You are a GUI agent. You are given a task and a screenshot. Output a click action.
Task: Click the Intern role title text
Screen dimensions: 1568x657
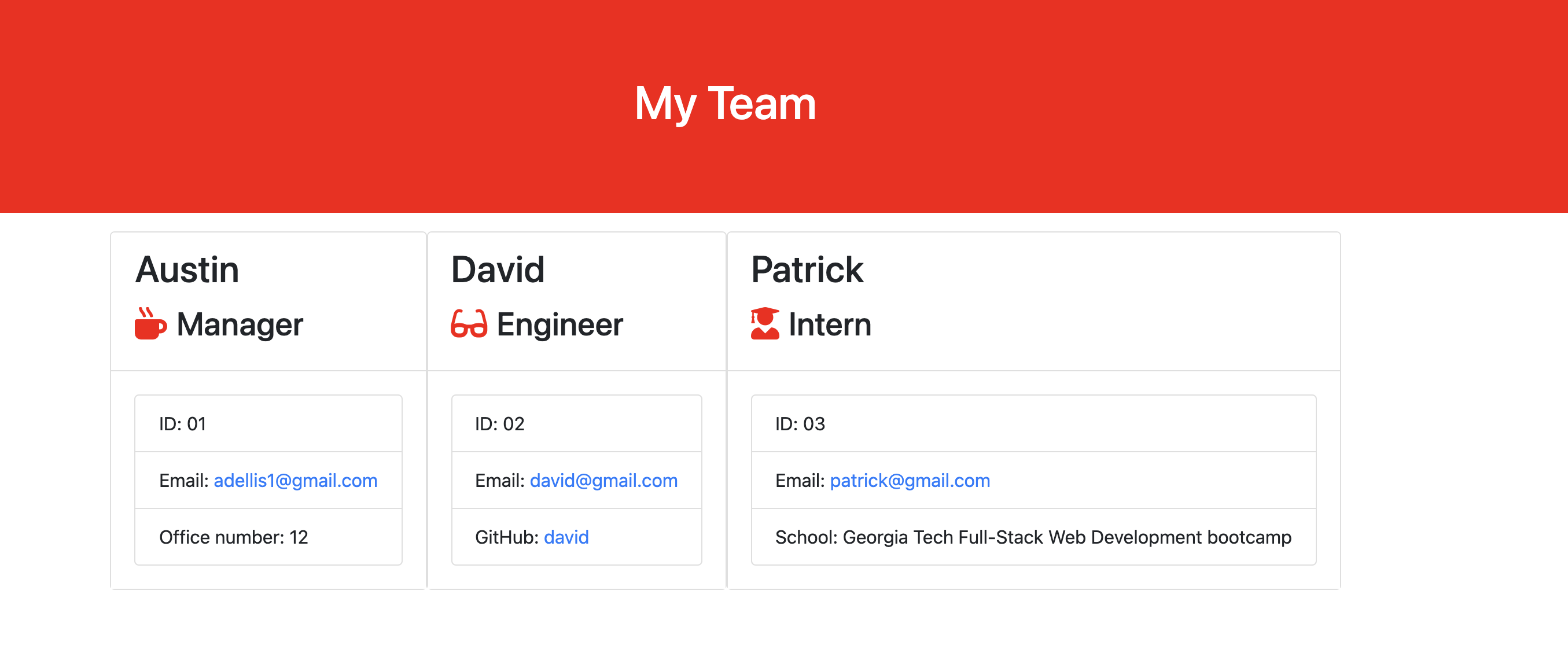(830, 324)
